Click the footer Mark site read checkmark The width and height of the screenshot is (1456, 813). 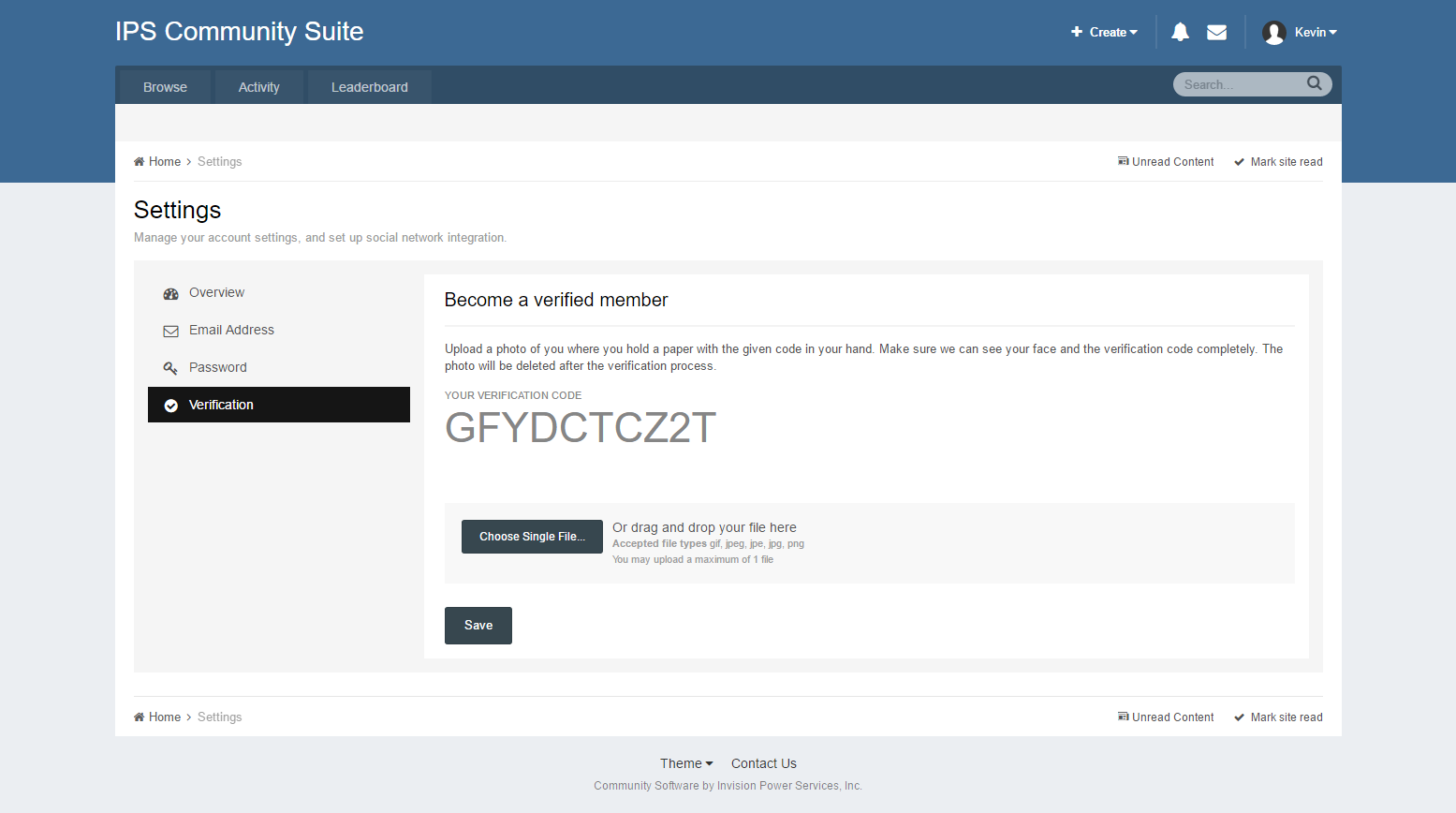(1238, 717)
